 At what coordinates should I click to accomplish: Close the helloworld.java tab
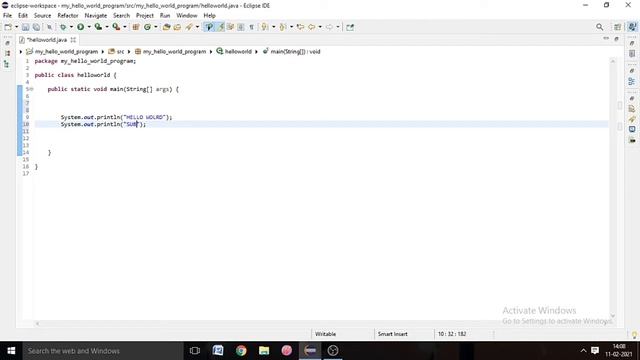73,40
